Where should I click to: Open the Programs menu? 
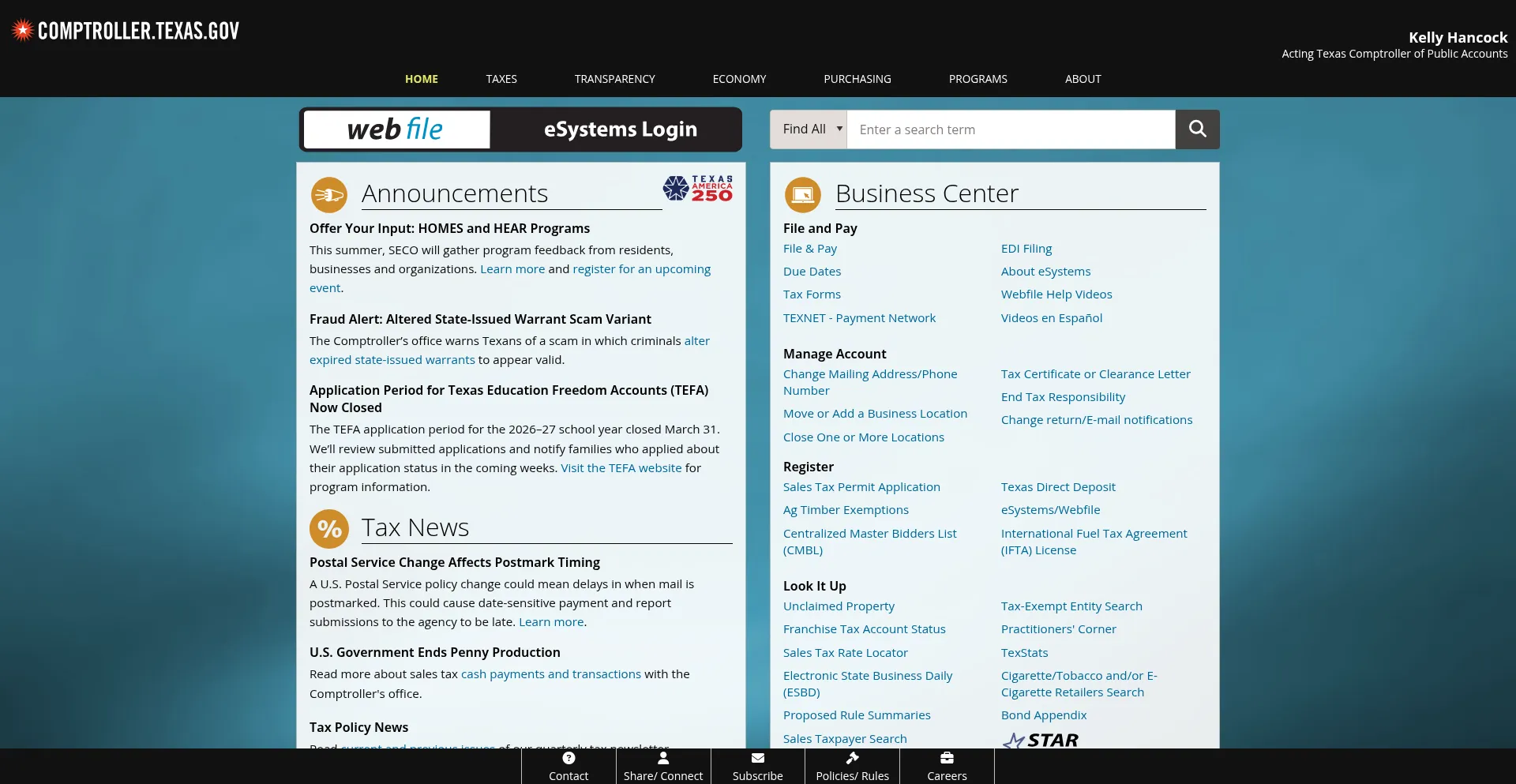click(x=978, y=79)
